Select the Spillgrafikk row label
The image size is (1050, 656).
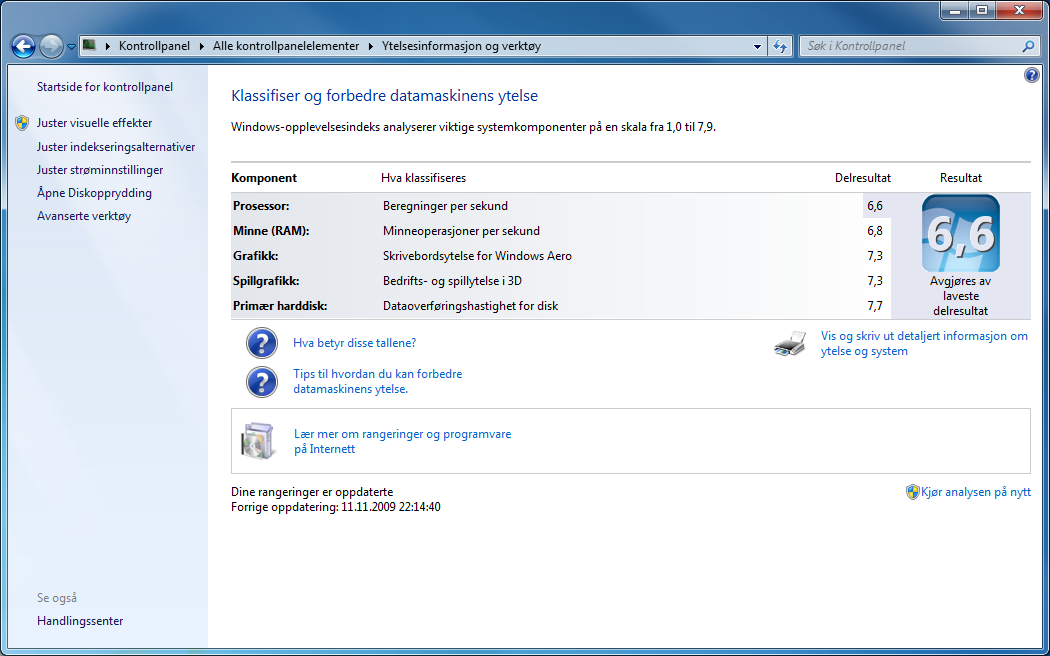pyautogui.click(x=266, y=280)
